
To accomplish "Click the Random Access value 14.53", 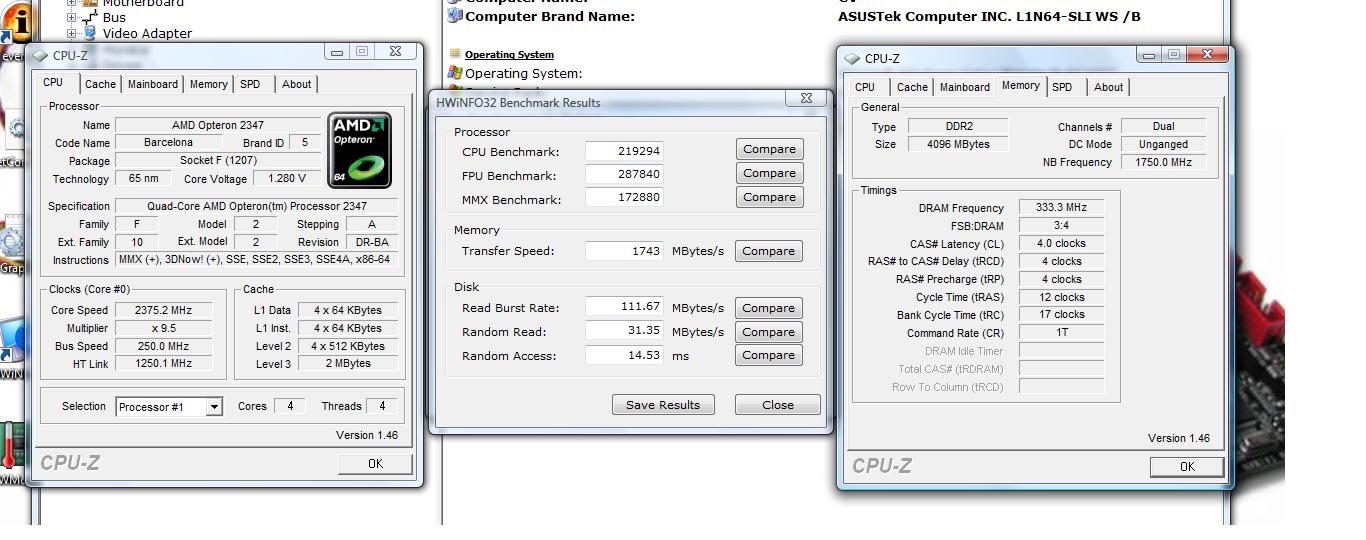I will click(624, 355).
